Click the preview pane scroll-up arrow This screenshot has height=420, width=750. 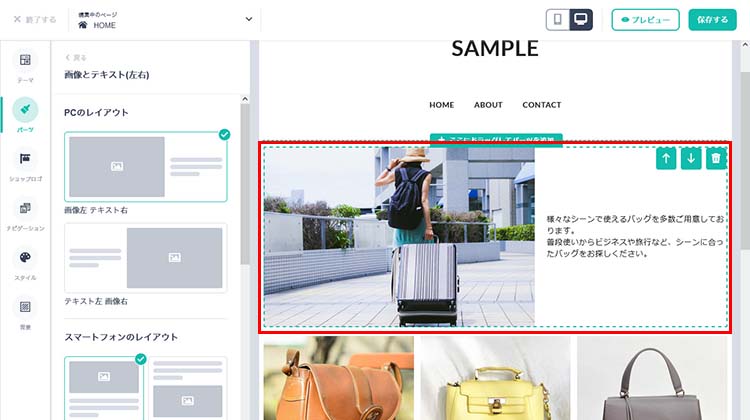745,44
